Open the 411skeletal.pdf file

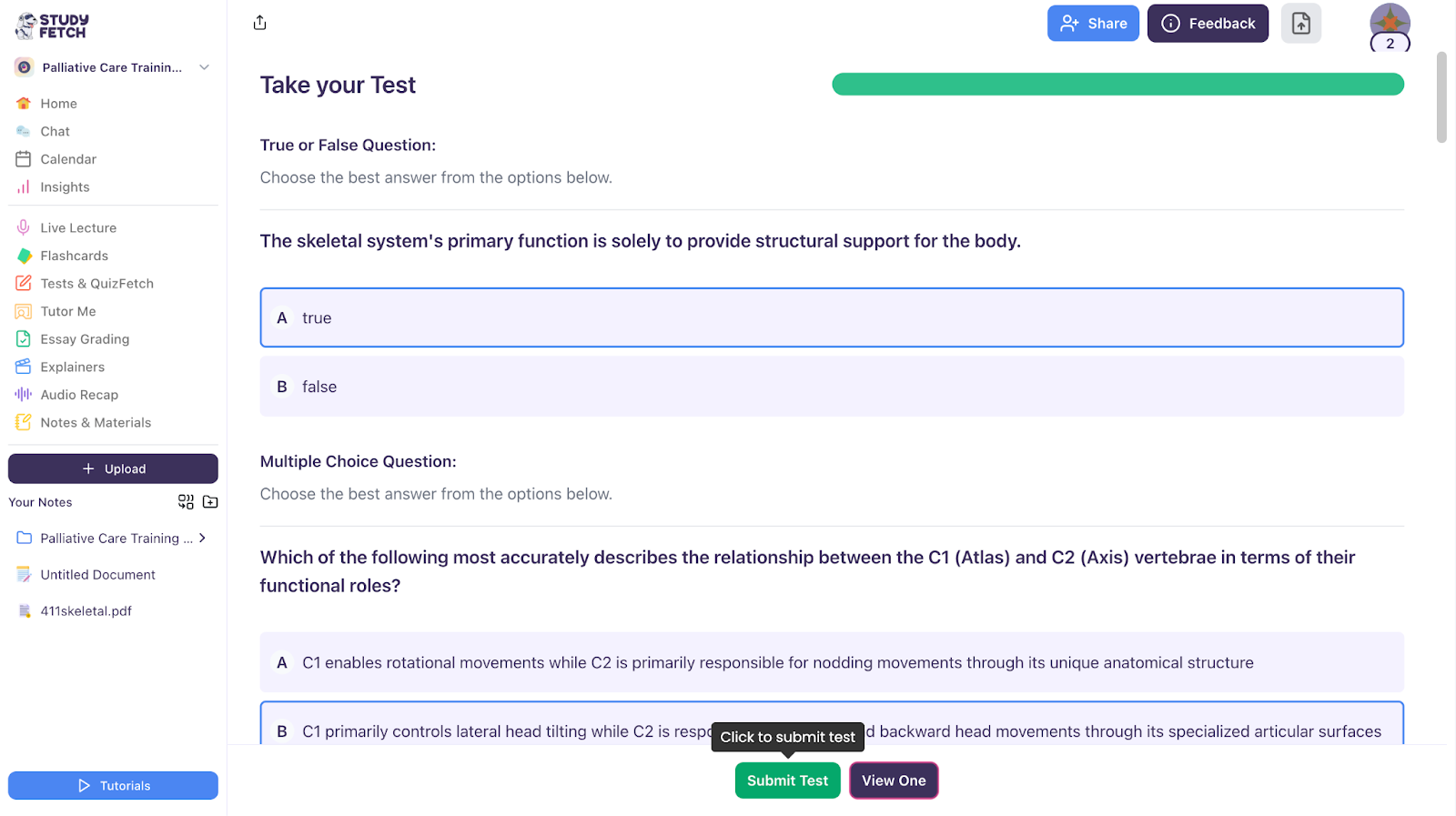point(86,610)
